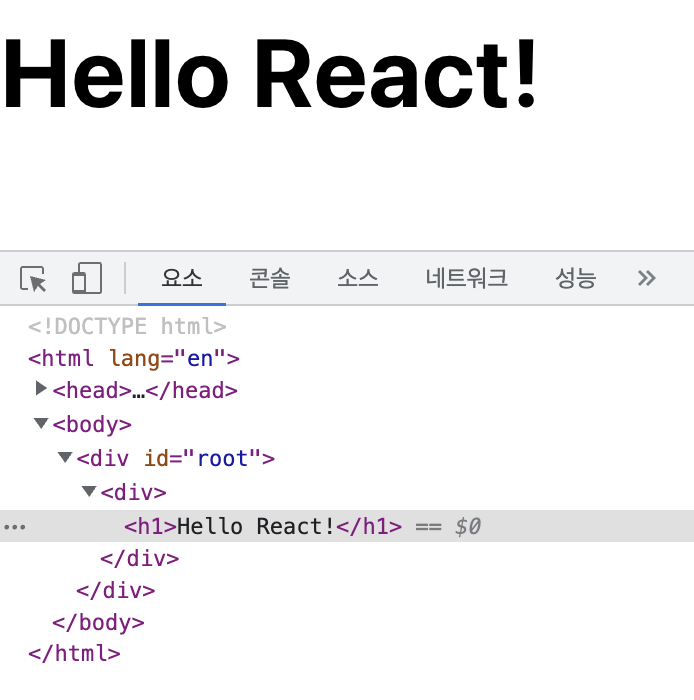The height and width of the screenshot is (700, 694).
Task: Select the head element row
Action: point(145,391)
